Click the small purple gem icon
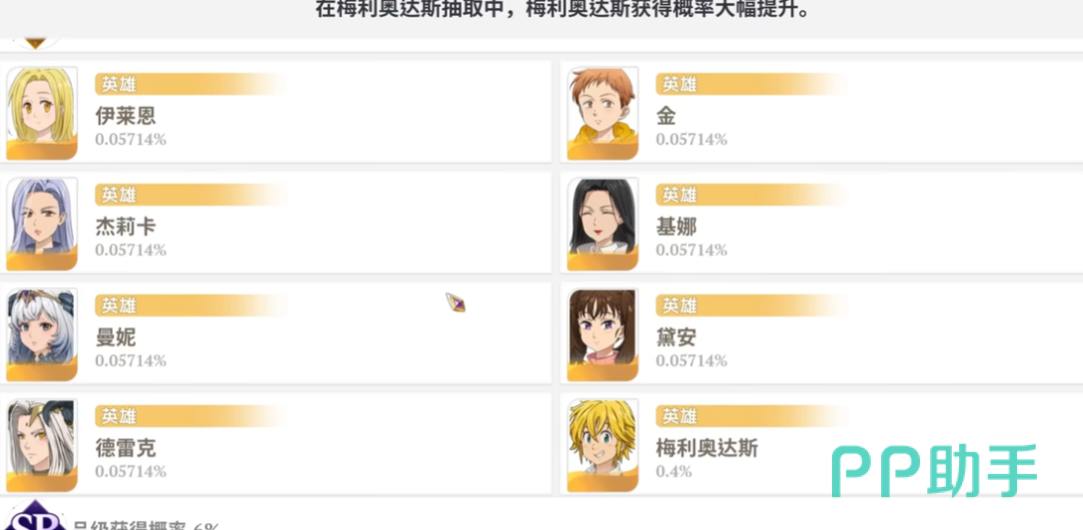Screen dimensions: 1083x530 [x=456, y=301]
